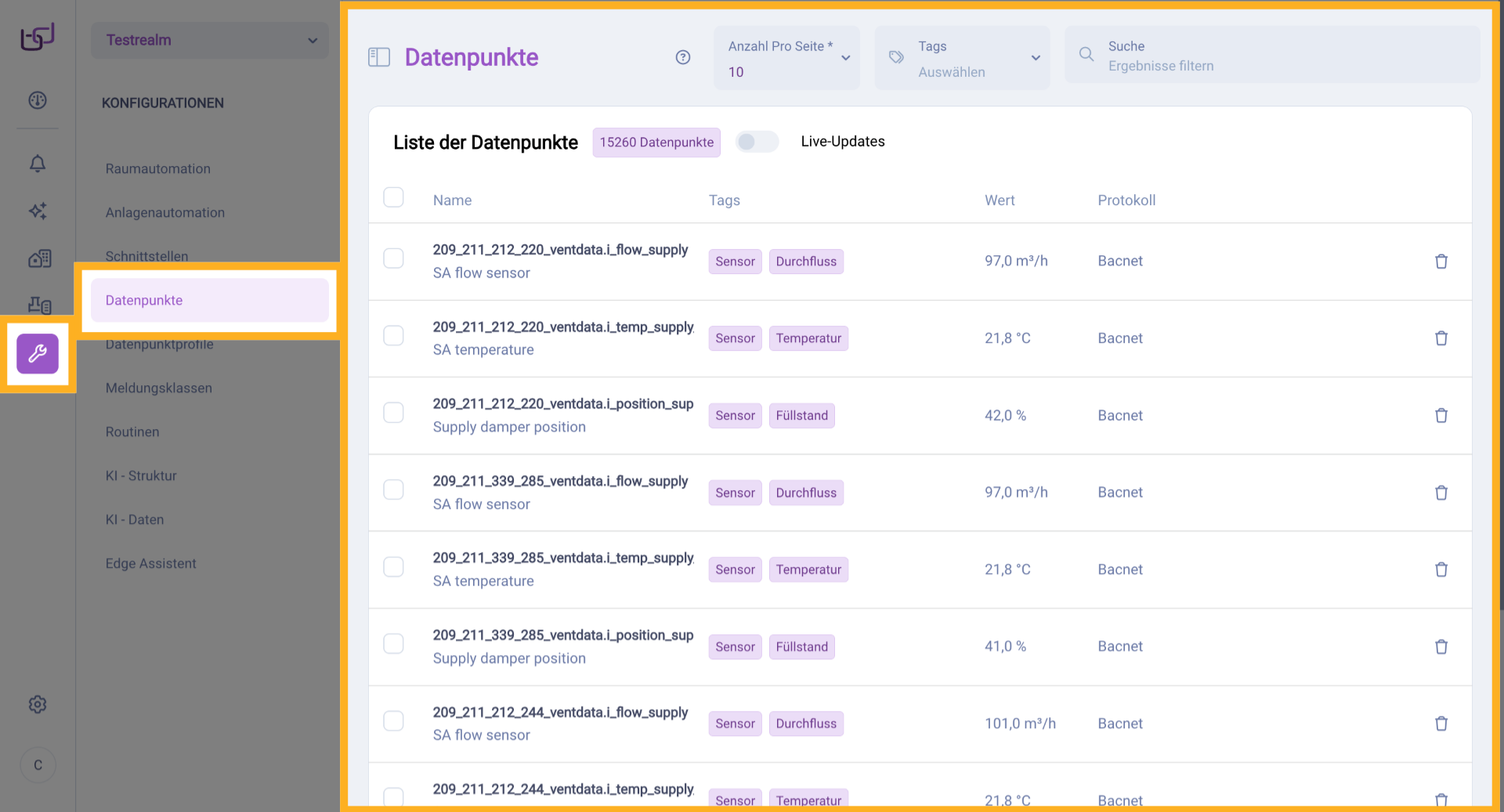1504x812 pixels.
Task: Expand the Anzahl Pro Seite dropdown
Action: [x=786, y=59]
